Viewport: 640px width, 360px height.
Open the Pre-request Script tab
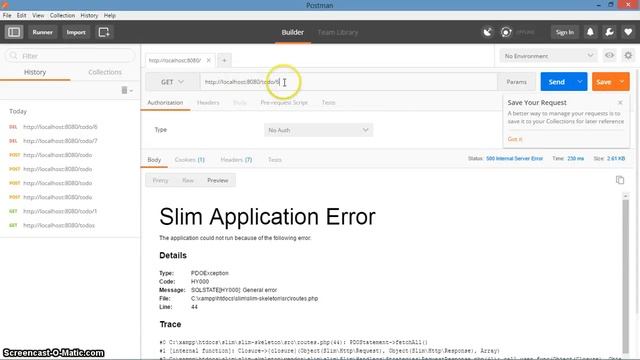[284, 102]
